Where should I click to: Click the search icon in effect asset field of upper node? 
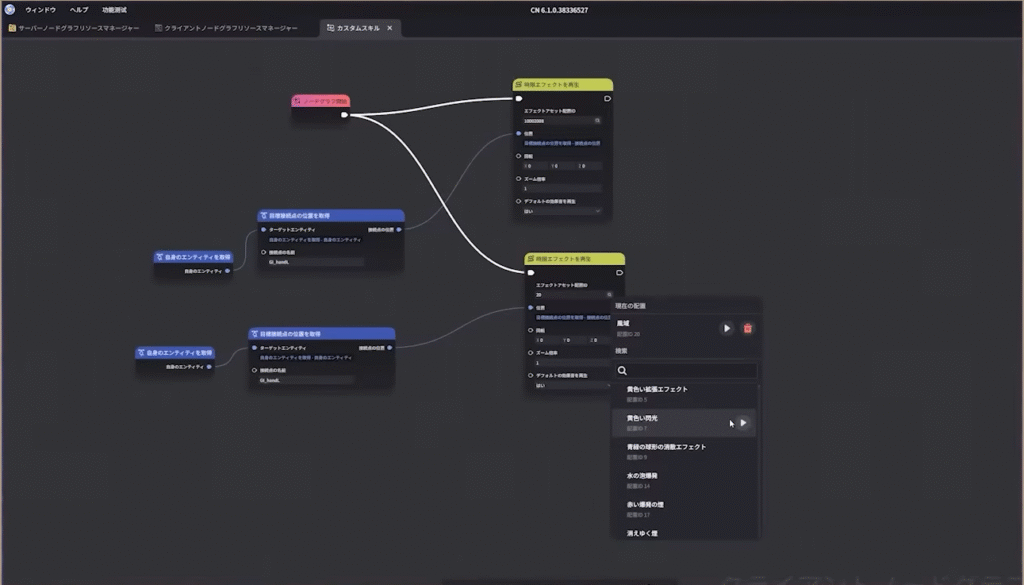597,120
